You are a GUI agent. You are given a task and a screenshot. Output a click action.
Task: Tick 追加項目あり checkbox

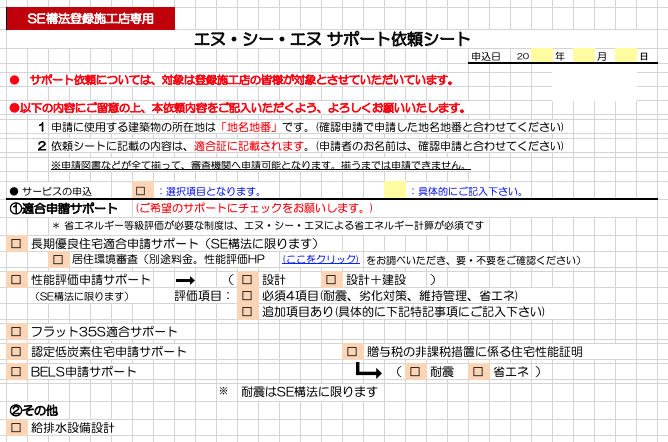(247, 312)
